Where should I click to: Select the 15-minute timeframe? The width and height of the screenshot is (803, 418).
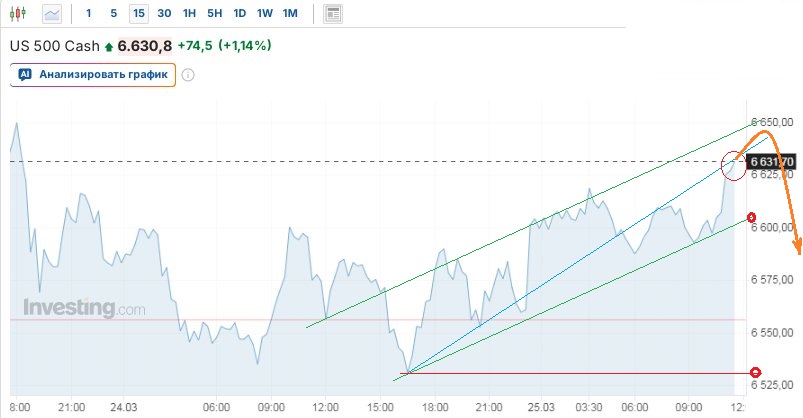click(138, 14)
